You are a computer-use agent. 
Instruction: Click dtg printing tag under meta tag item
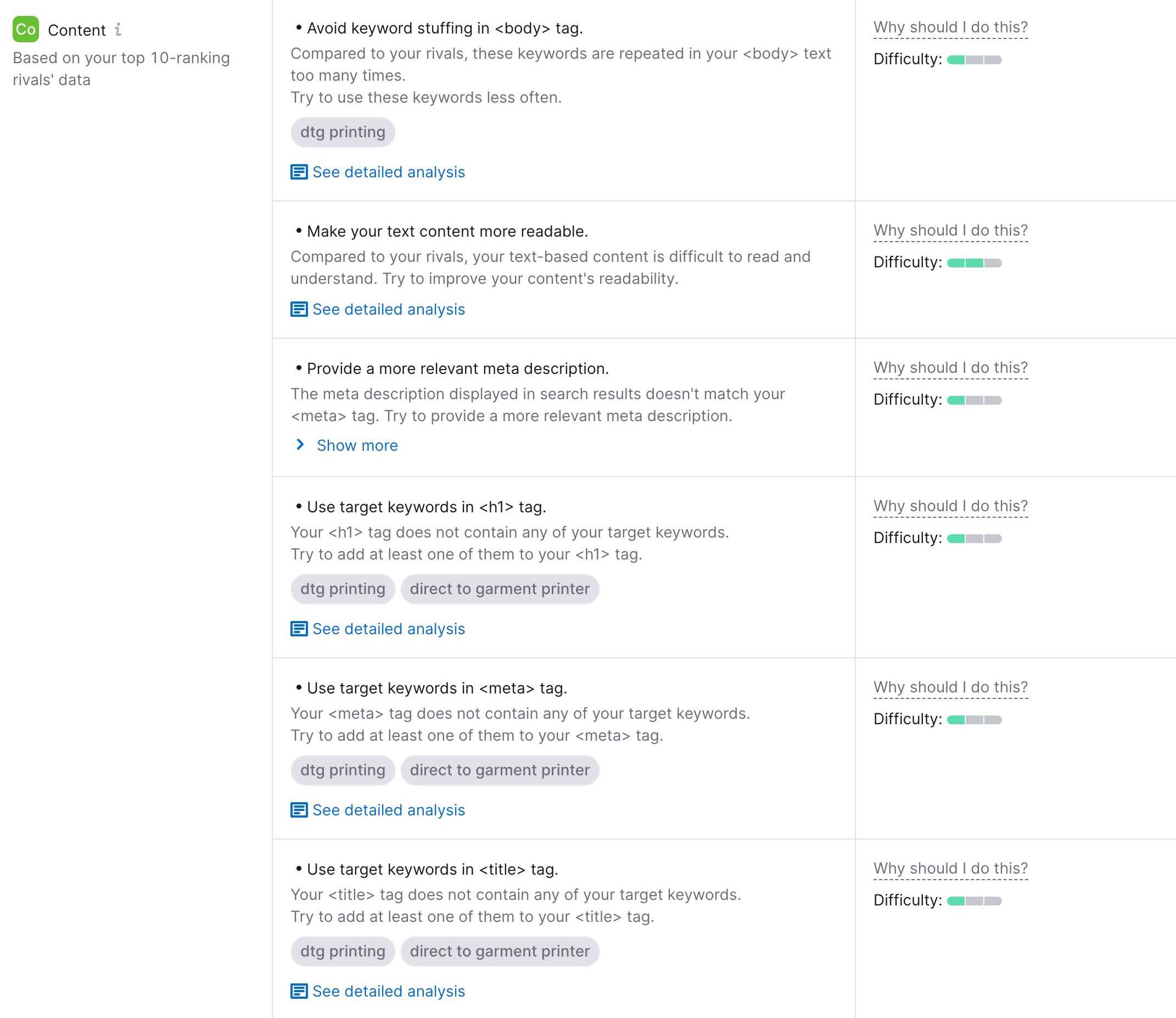pyautogui.click(x=343, y=770)
